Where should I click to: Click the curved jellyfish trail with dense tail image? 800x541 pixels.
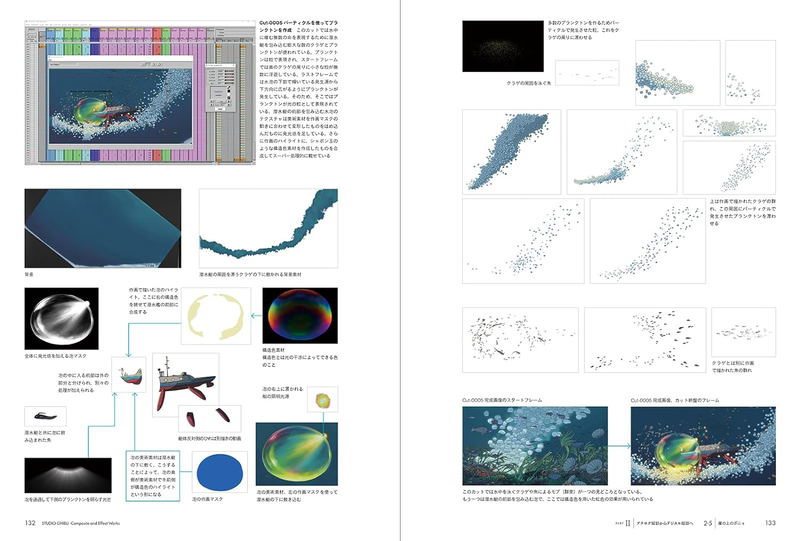(x=622, y=152)
